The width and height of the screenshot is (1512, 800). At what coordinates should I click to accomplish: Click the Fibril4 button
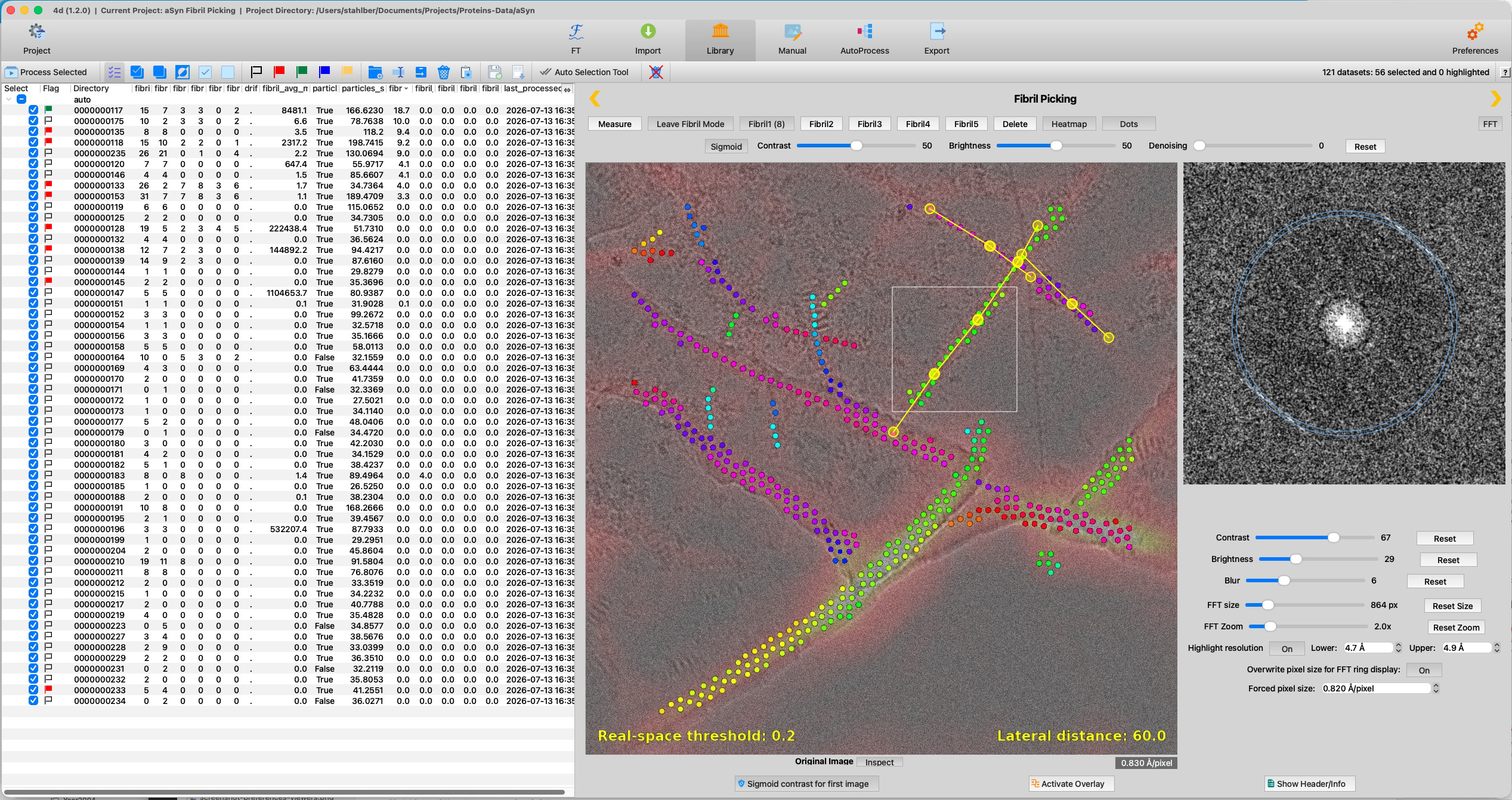point(917,124)
